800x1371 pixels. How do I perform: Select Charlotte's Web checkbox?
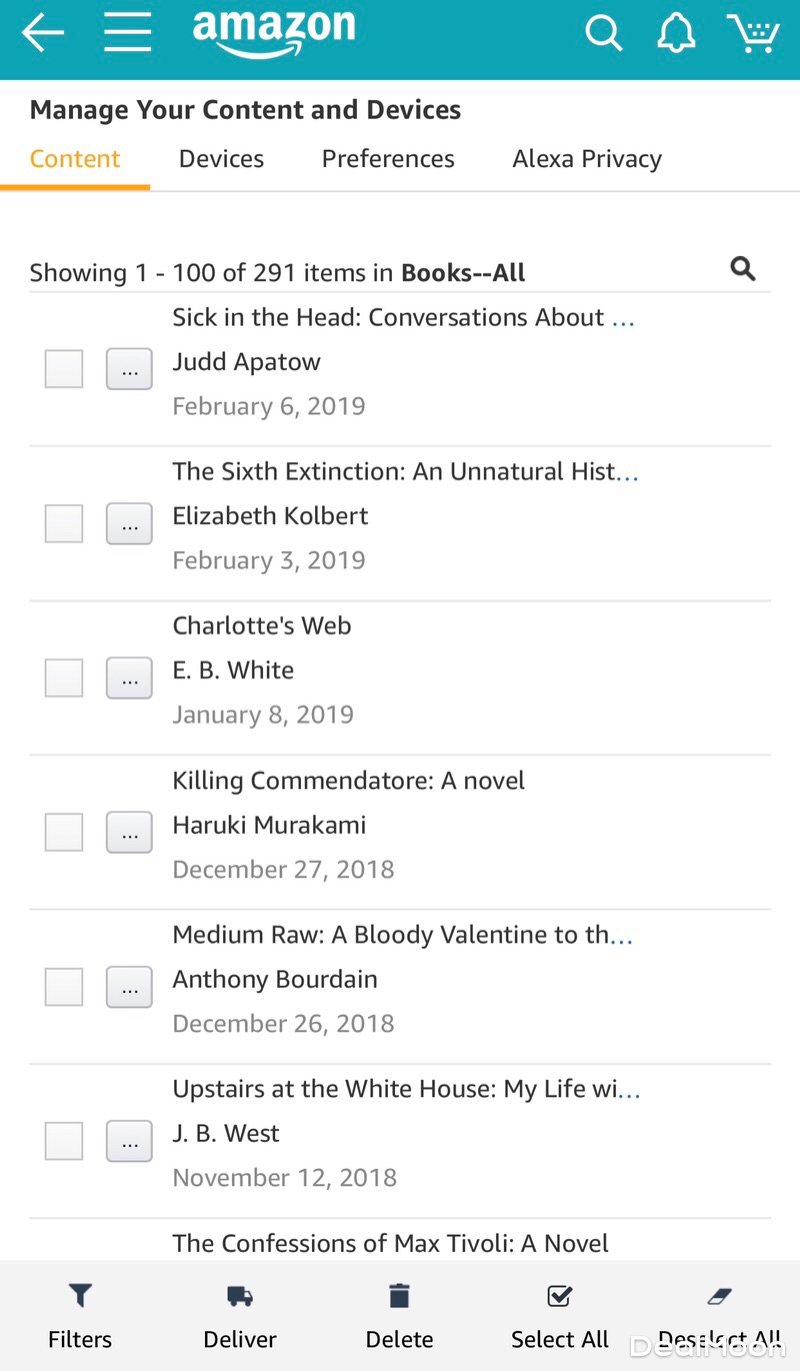tap(64, 678)
